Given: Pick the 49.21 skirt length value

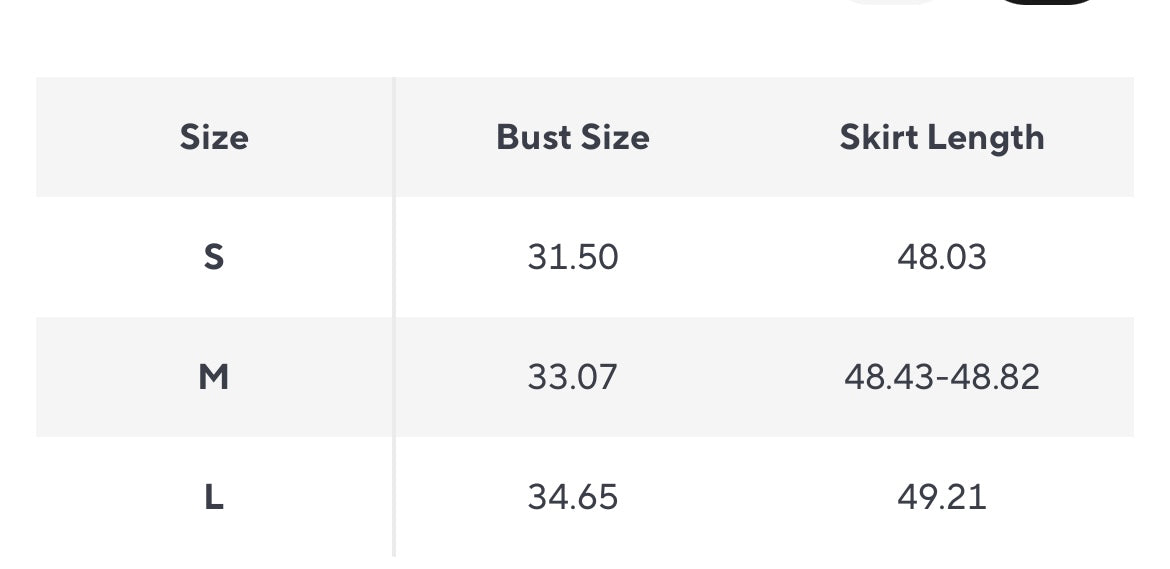Looking at the screenshot, I should pos(941,497).
